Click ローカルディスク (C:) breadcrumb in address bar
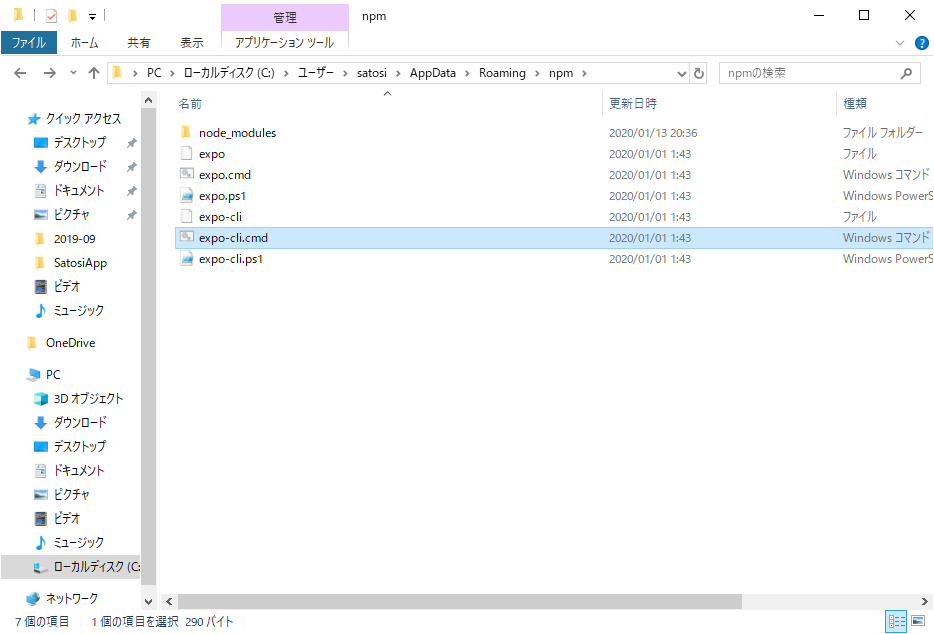934x634 pixels. pos(229,73)
